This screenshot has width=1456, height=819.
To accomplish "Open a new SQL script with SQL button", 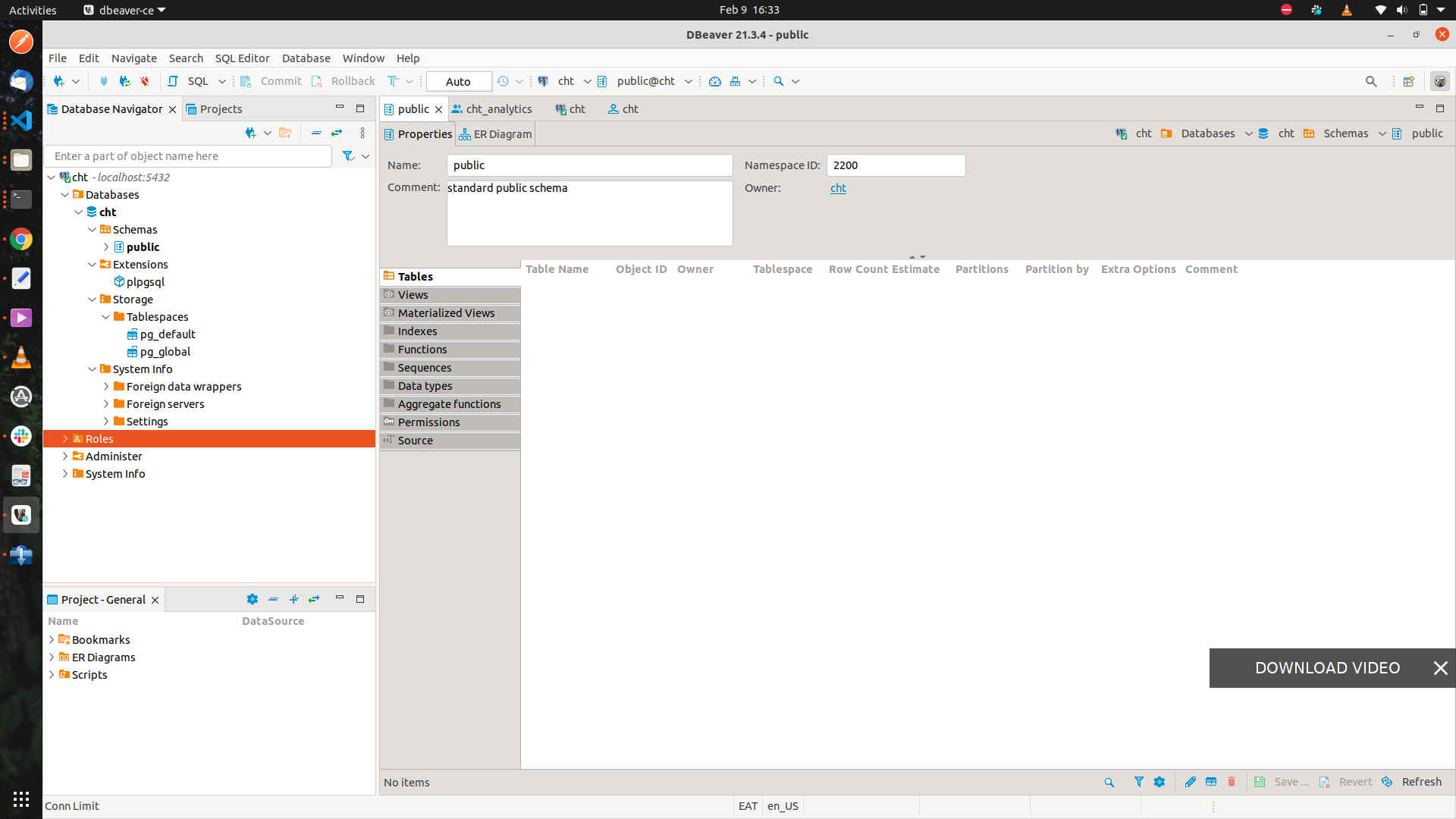I will (x=188, y=81).
